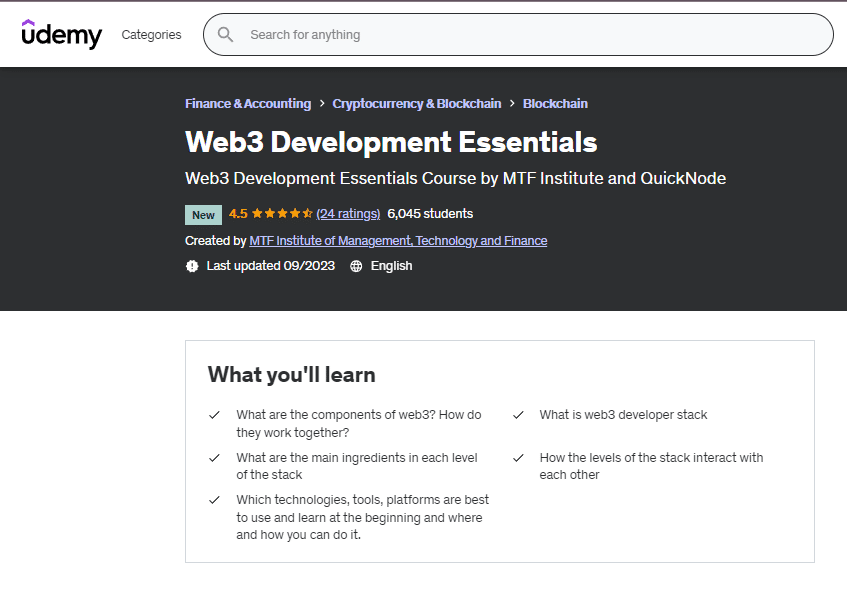Navigate to the Blockchain breadcrumb

pos(555,104)
